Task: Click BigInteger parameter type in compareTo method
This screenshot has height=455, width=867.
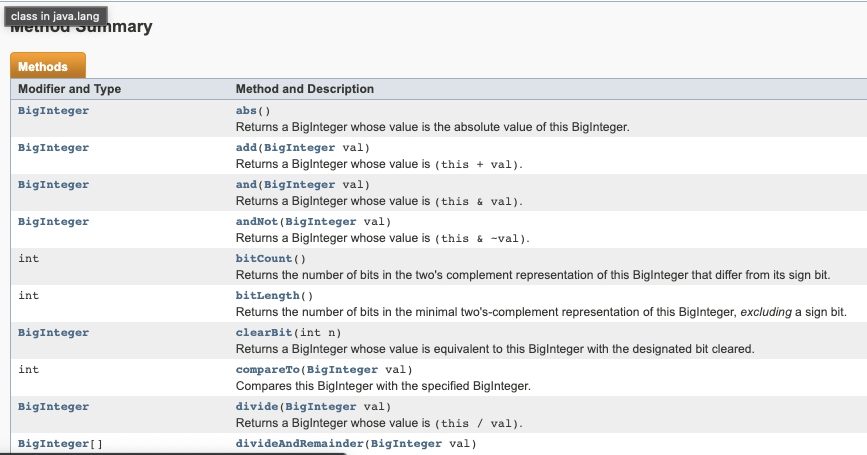Action: [x=341, y=370]
